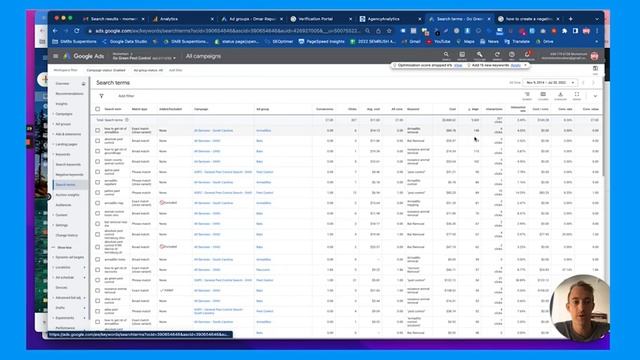640x360 pixels.
Task: Open the YouTube bookmark
Action: point(439,41)
